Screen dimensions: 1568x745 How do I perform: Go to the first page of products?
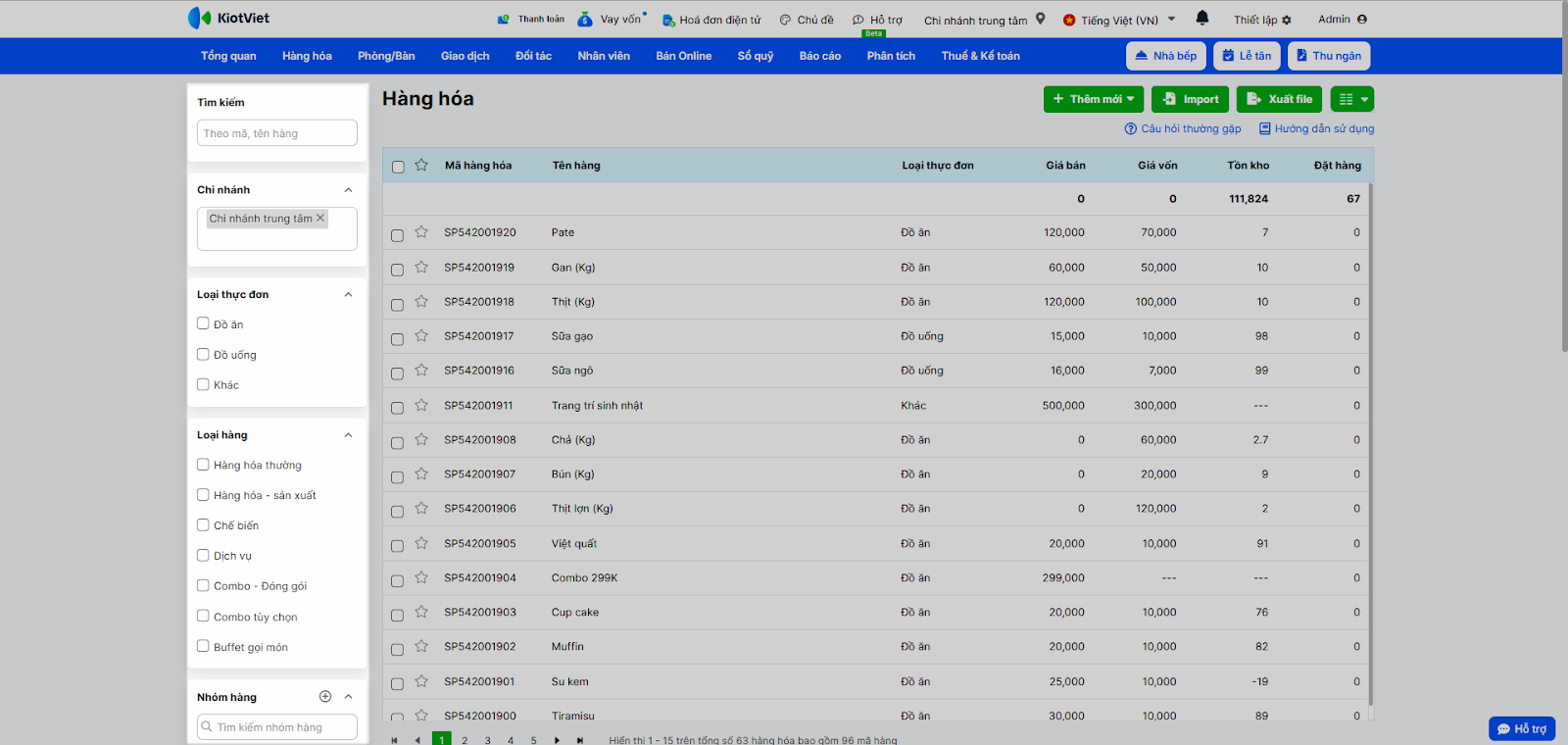coord(395,740)
